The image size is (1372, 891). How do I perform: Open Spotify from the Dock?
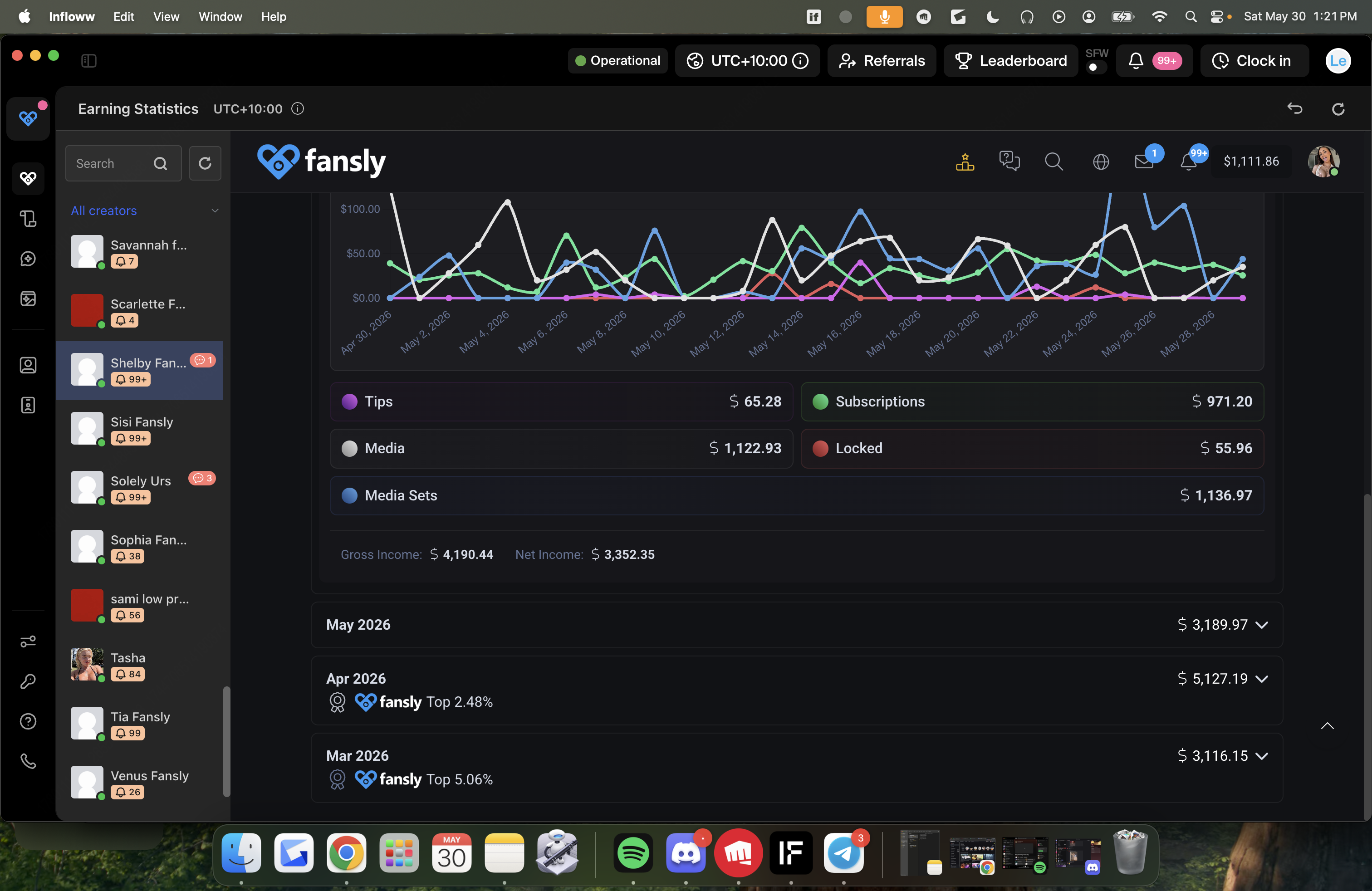point(633,852)
